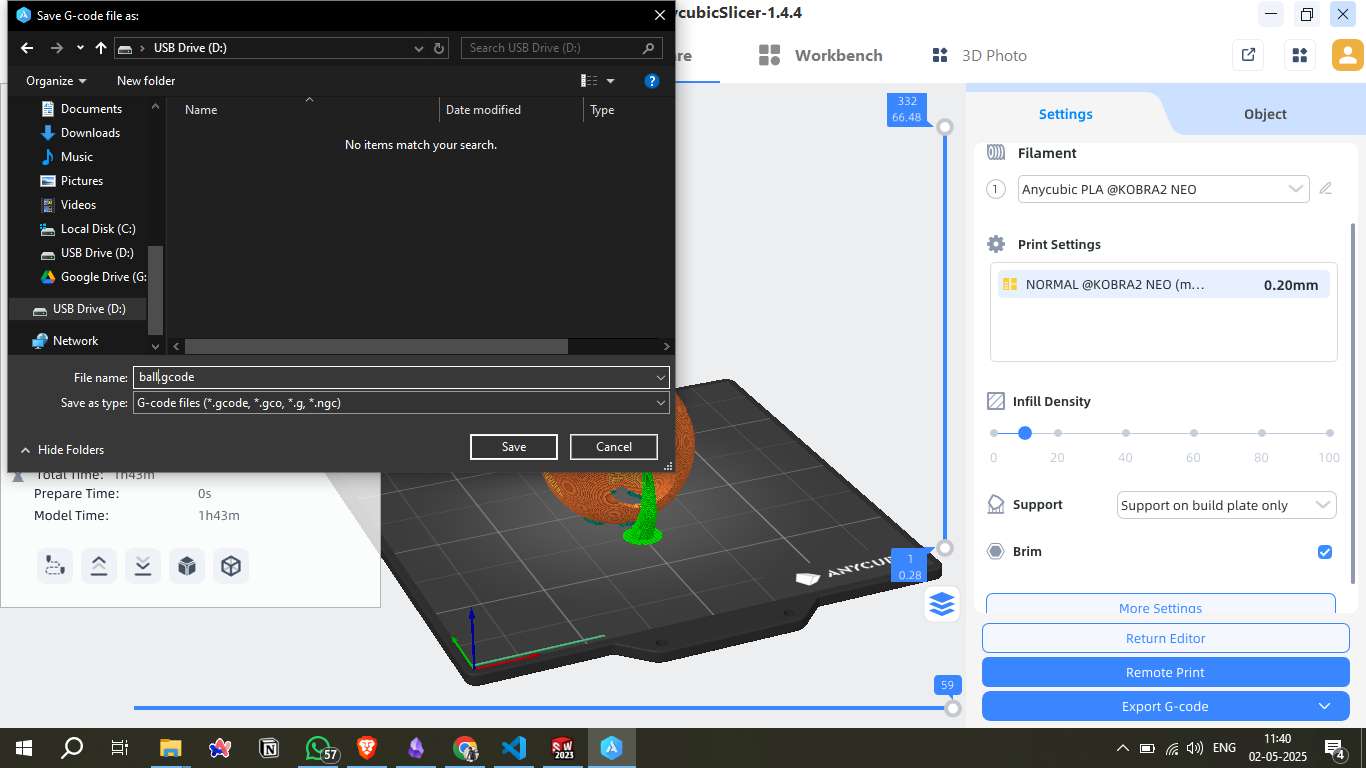Go up one folder level in the save dialog
The height and width of the screenshot is (768, 1366).
click(x=101, y=48)
